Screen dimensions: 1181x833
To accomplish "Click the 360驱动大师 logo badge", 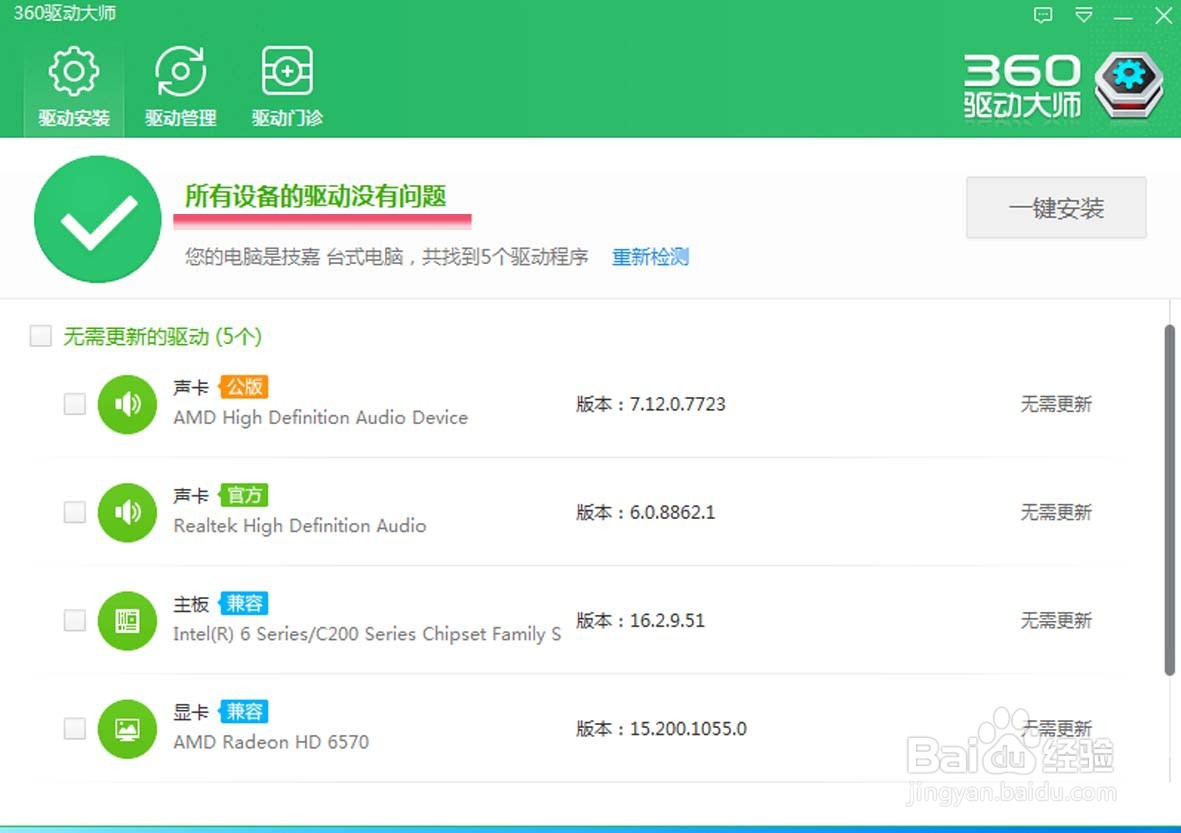I will click(1128, 84).
